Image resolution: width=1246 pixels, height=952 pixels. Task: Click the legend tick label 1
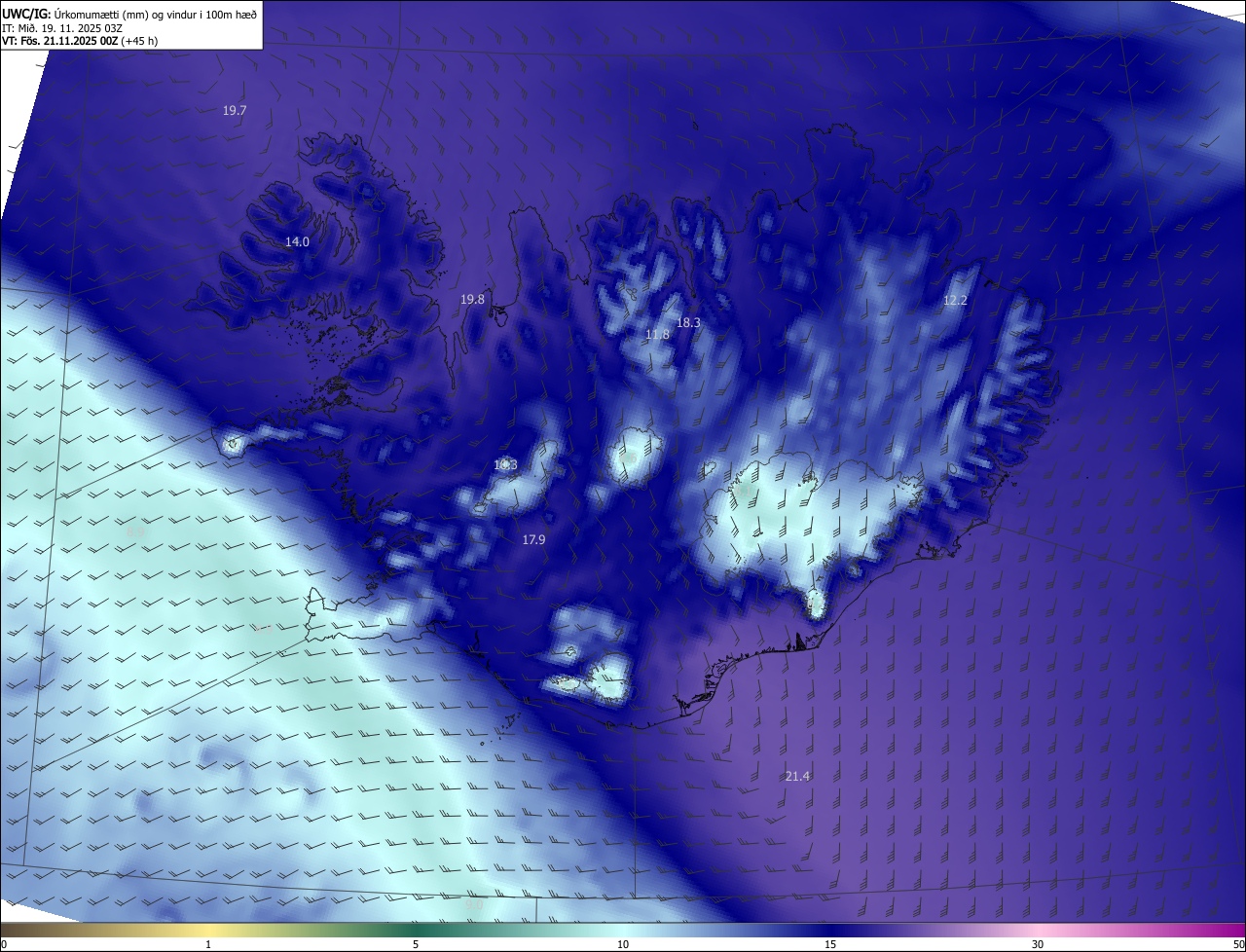(208, 944)
